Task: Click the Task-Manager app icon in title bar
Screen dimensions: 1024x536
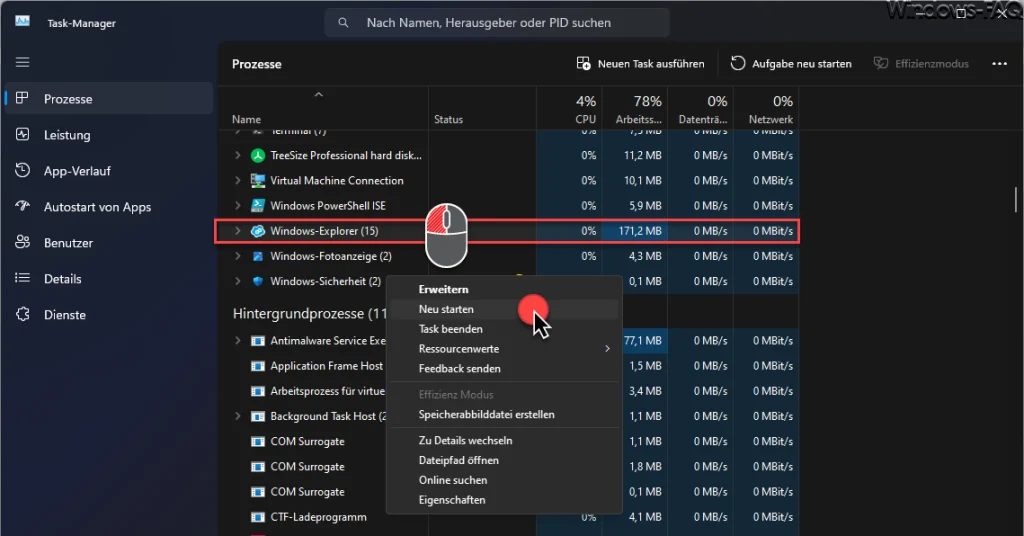Action: [x=23, y=22]
